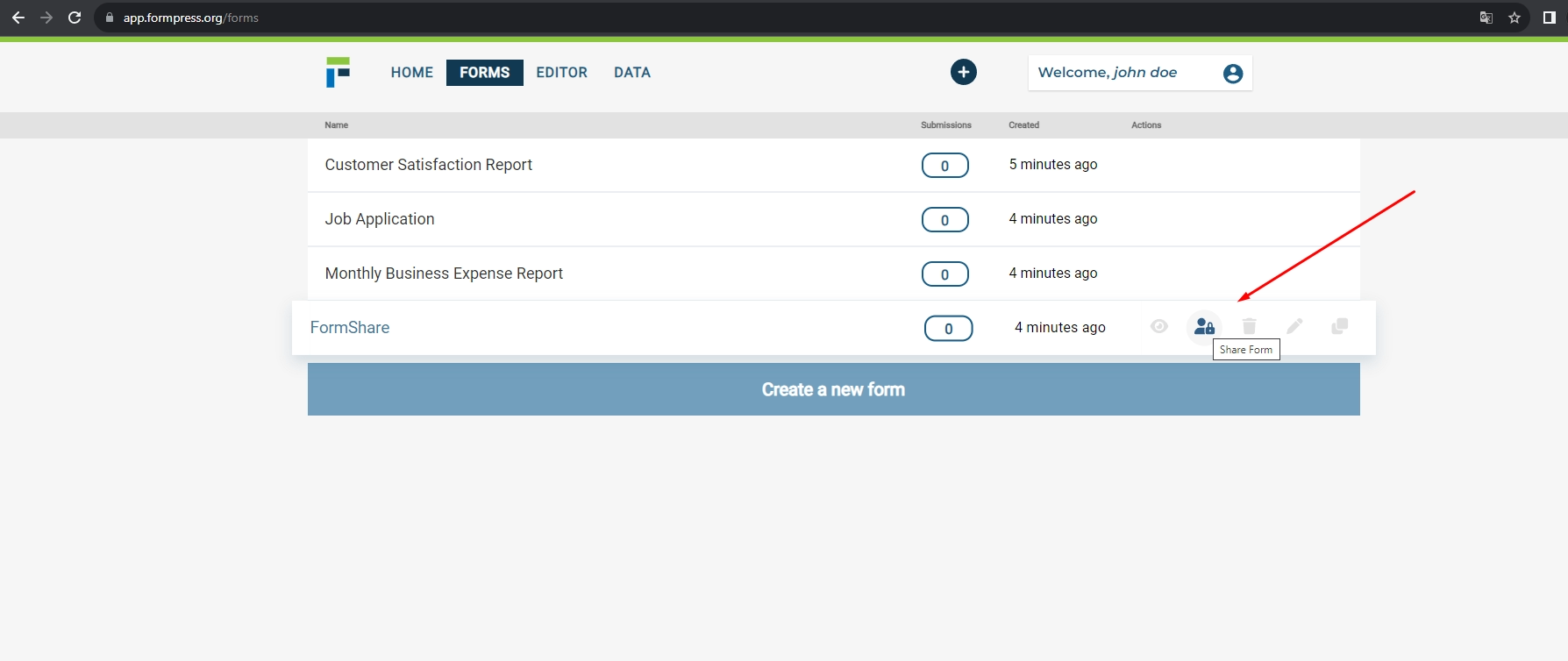The width and height of the screenshot is (1568, 661).
Task: Click submissions count for Monthly Business Expense Report
Action: click(x=945, y=274)
